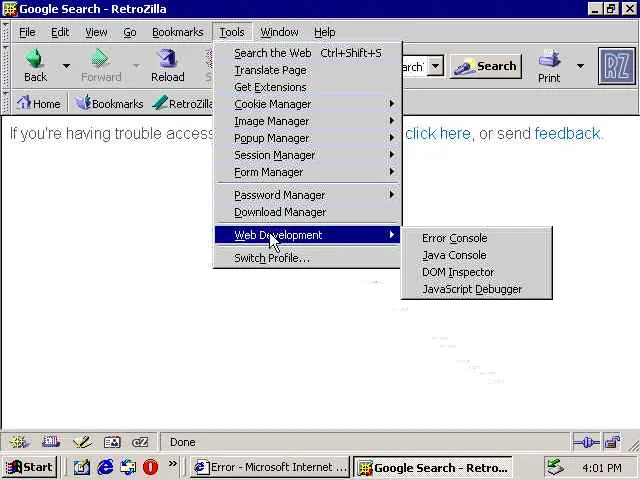The height and width of the screenshot is (480, 640).
Task: Click the 4:01 PM clock
Action: (602, 467)
